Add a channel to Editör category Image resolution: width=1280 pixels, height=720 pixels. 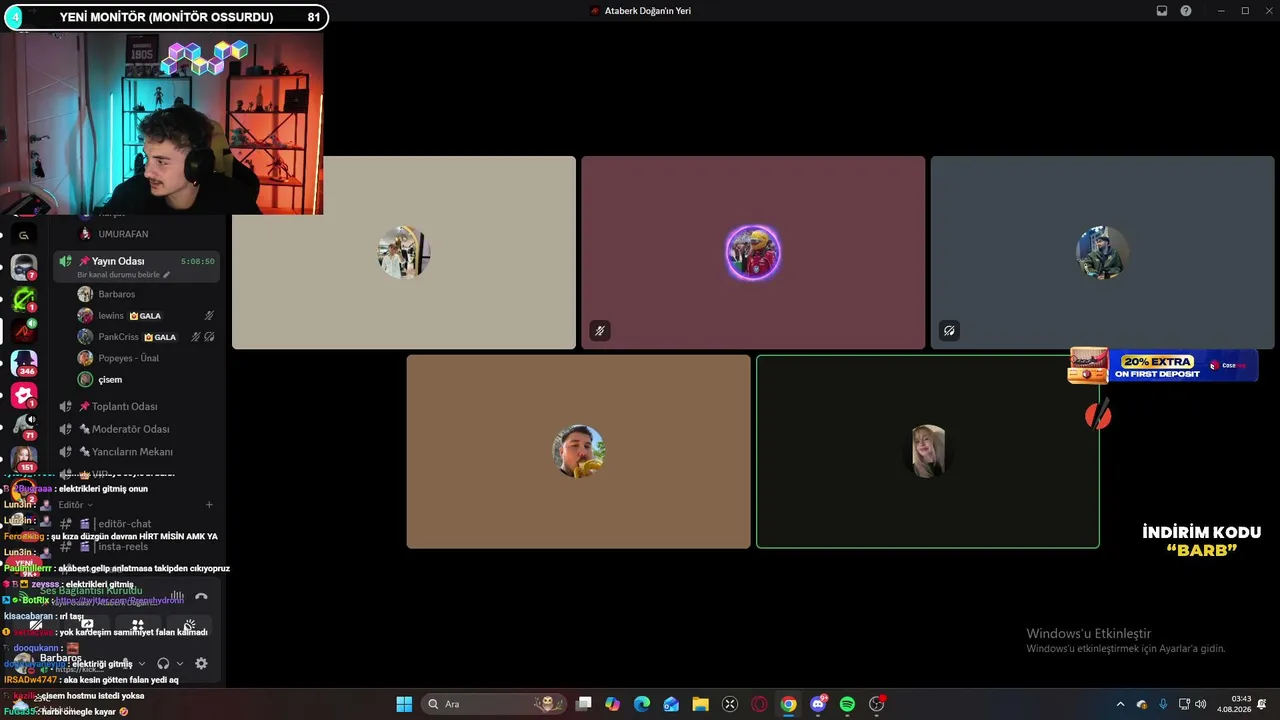tap(209, 505)
